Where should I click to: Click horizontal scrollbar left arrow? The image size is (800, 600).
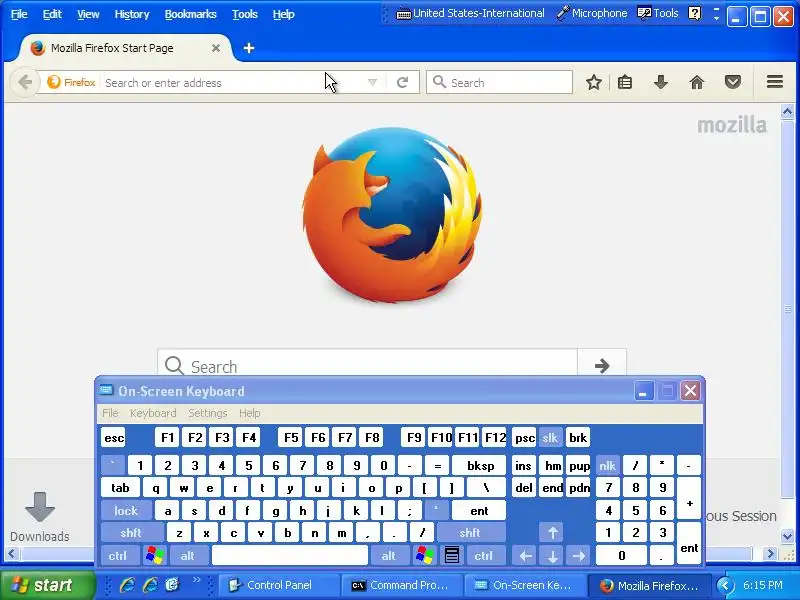click(x=12, y=554)
